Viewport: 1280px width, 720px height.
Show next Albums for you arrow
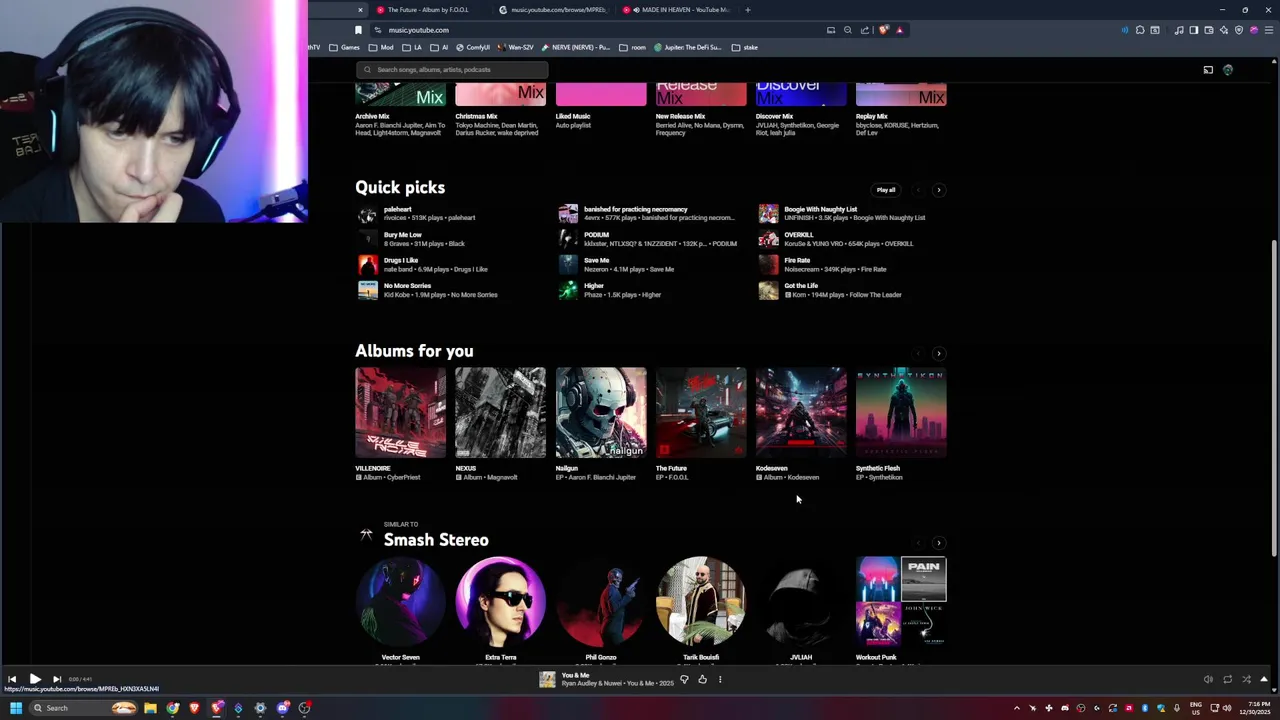(938, 353)
